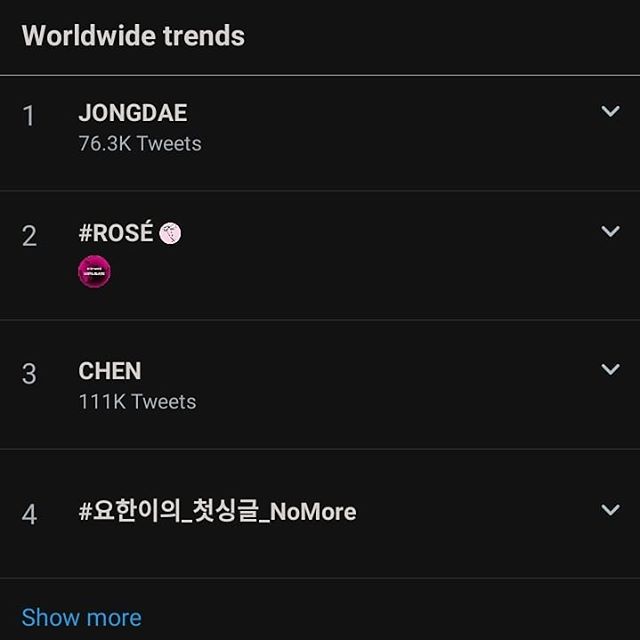Screen dimensions: 640x640
Task: Open the chevron menu beside #ROSÉ
Action: pos(610,231)
